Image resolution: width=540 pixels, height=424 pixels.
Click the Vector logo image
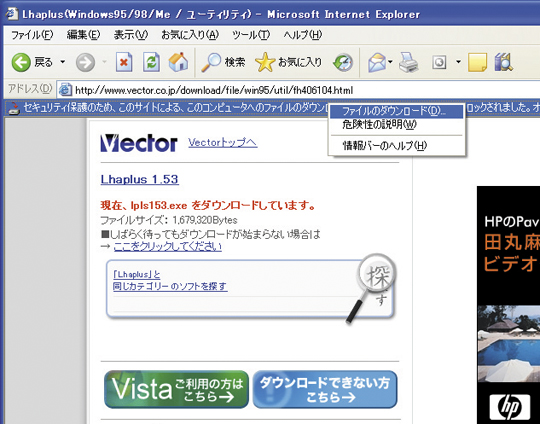tap(139, 143)
